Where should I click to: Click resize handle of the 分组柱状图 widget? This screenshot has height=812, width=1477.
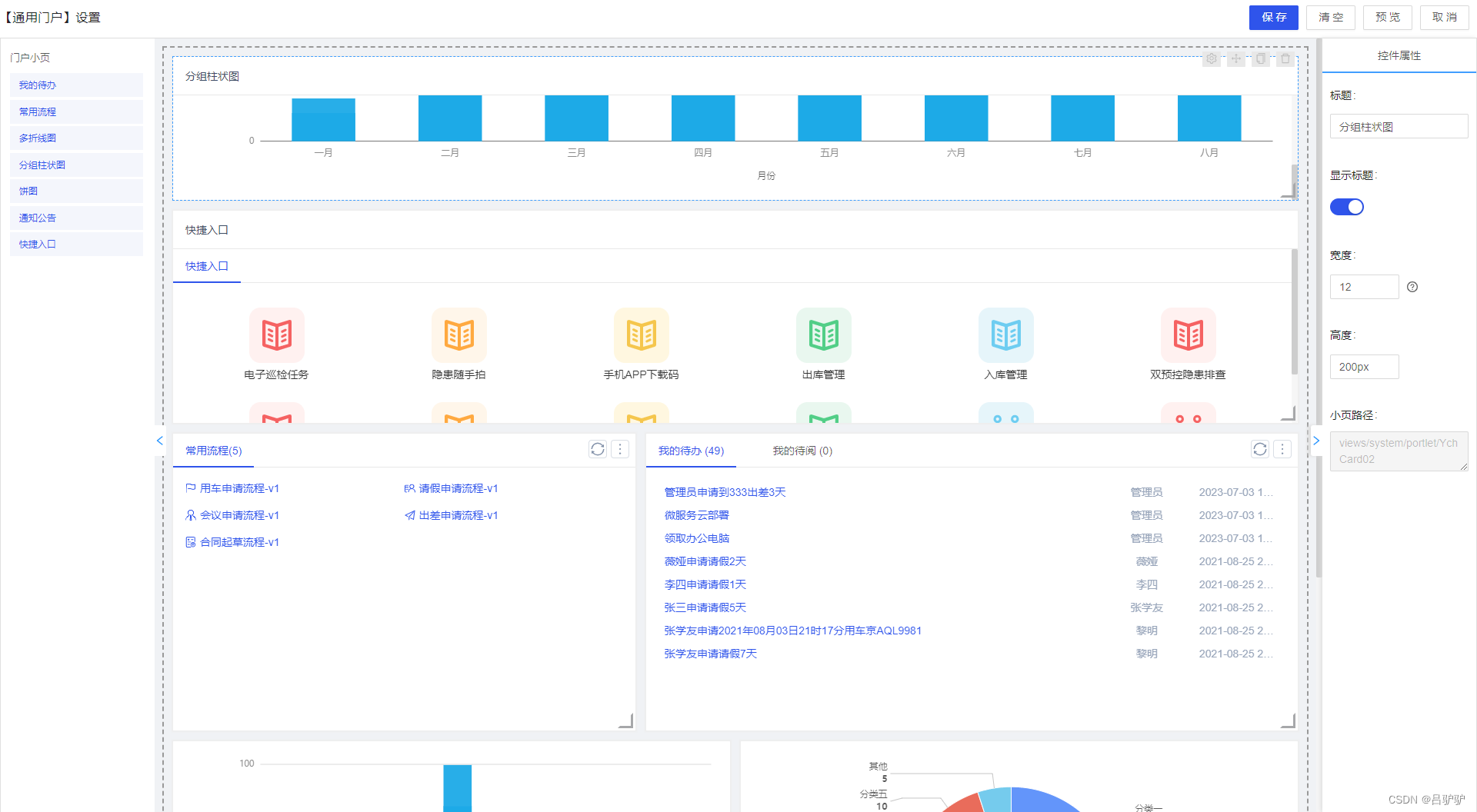[1289, 191]
